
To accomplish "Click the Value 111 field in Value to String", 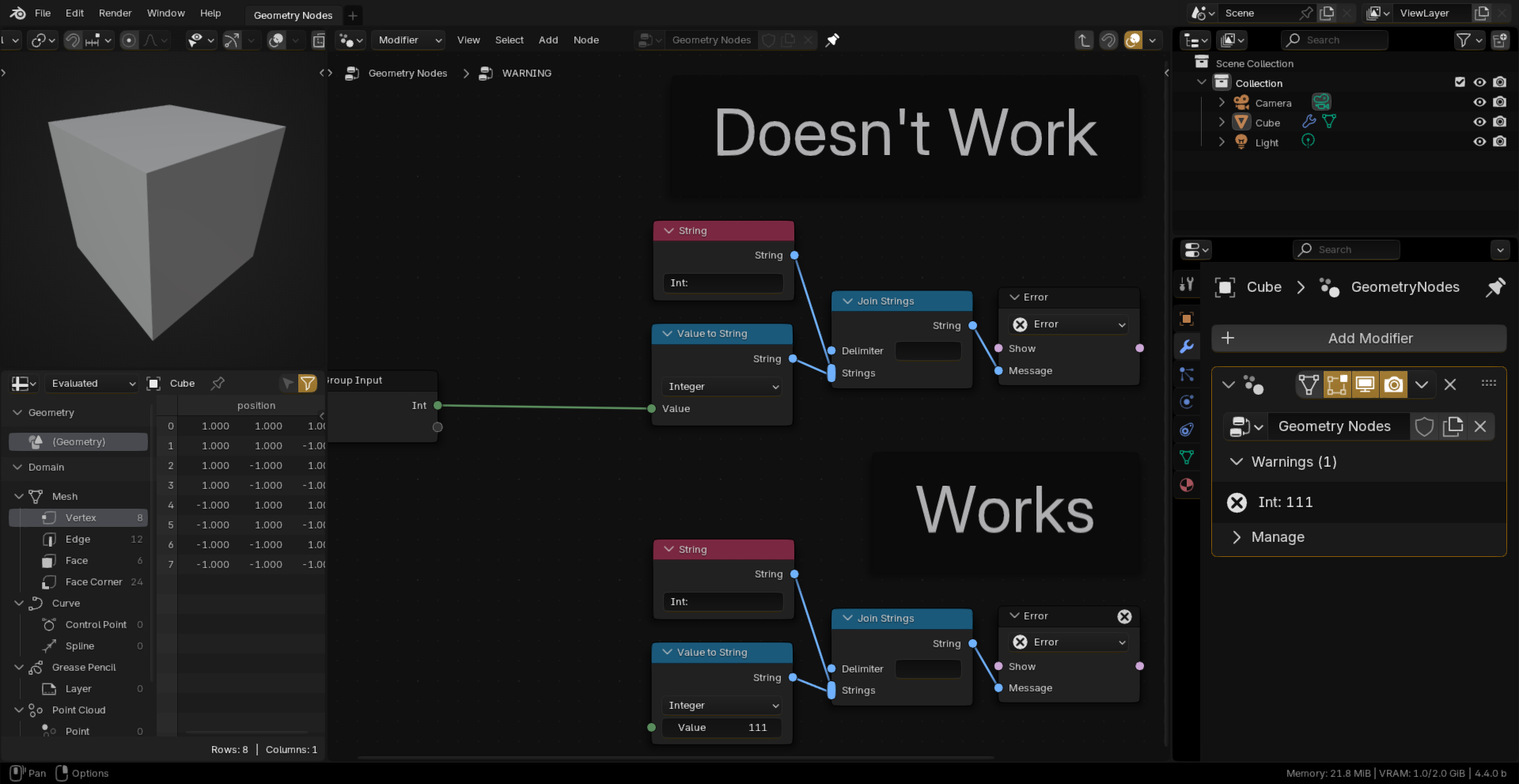I will [722, 728].
